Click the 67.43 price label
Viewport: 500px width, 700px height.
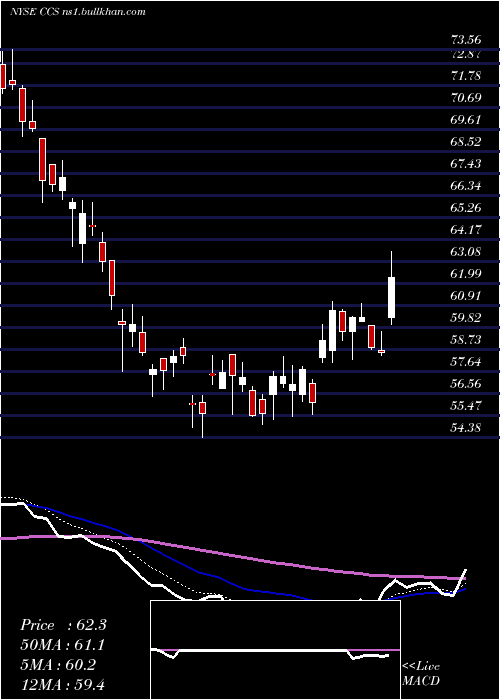[466, 163]
